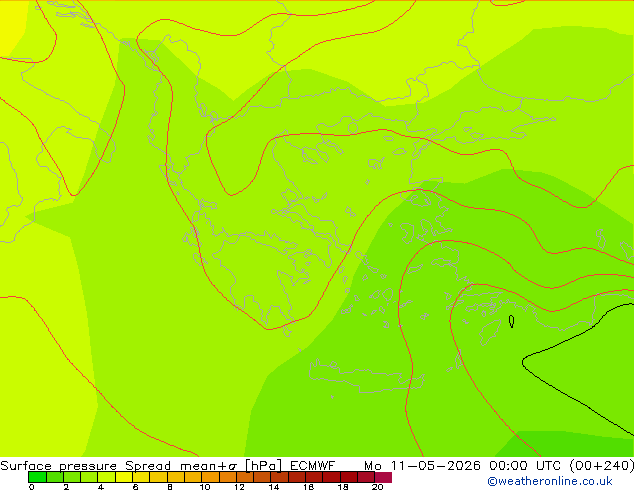634x490 pixels.
Task: Pick the 14–15 hPa rust legend swatch
Action: tap(279, 477)
